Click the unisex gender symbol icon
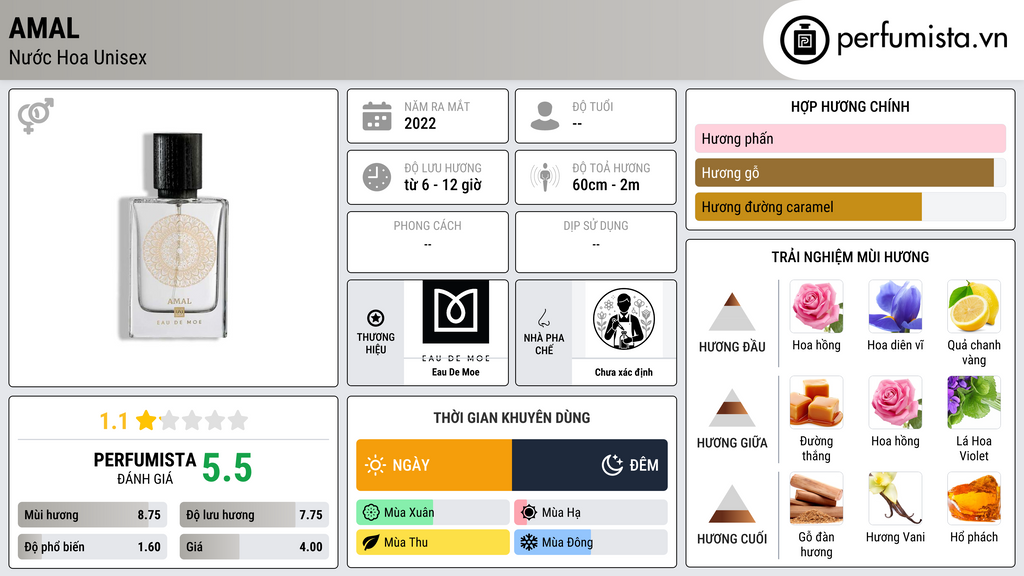Image resolution: width=1024 pixels, height=576 pixels. click(36, 116)
